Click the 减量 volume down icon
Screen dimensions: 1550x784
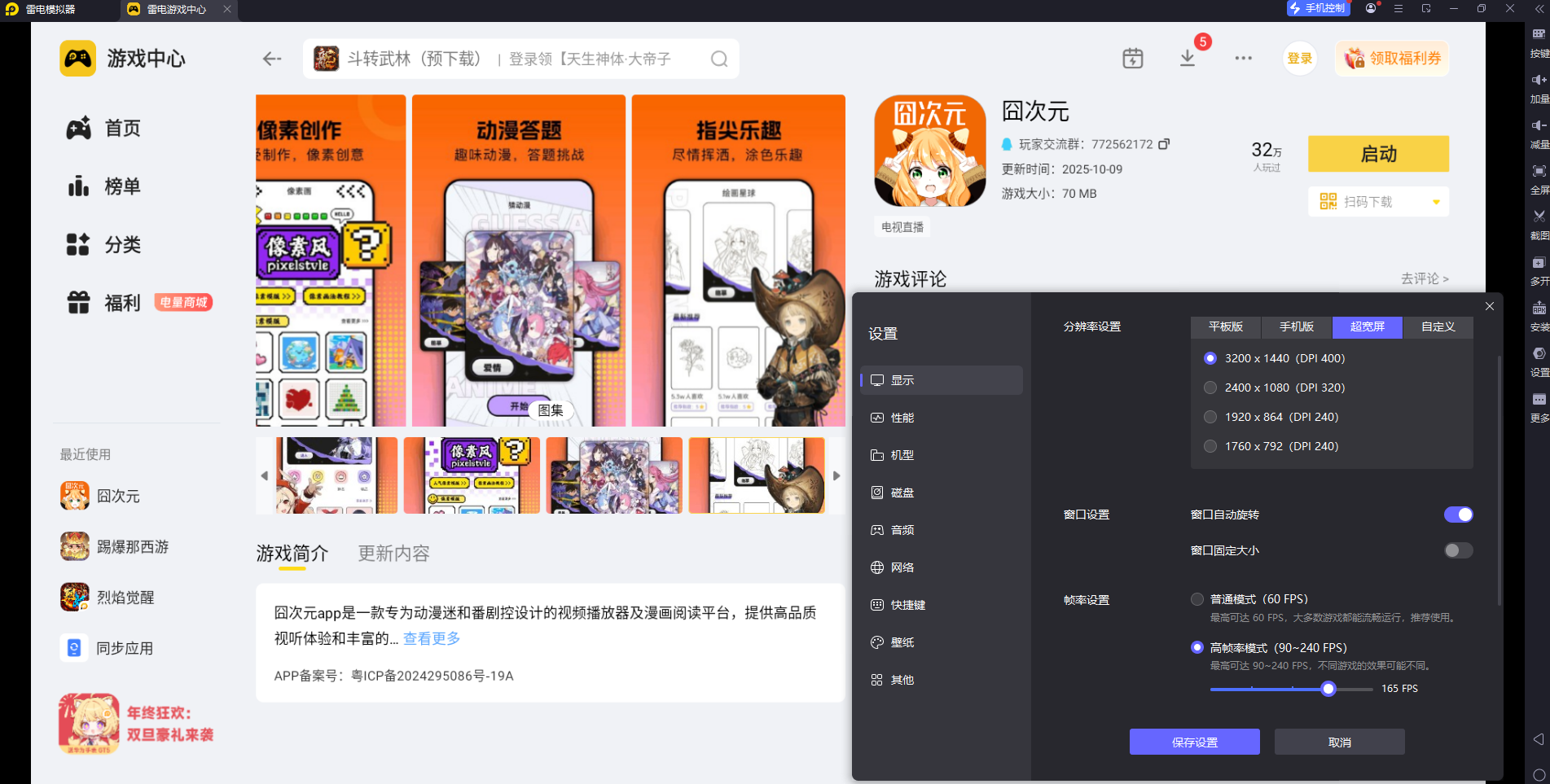pyautogui.click(x=1539, y=125)
